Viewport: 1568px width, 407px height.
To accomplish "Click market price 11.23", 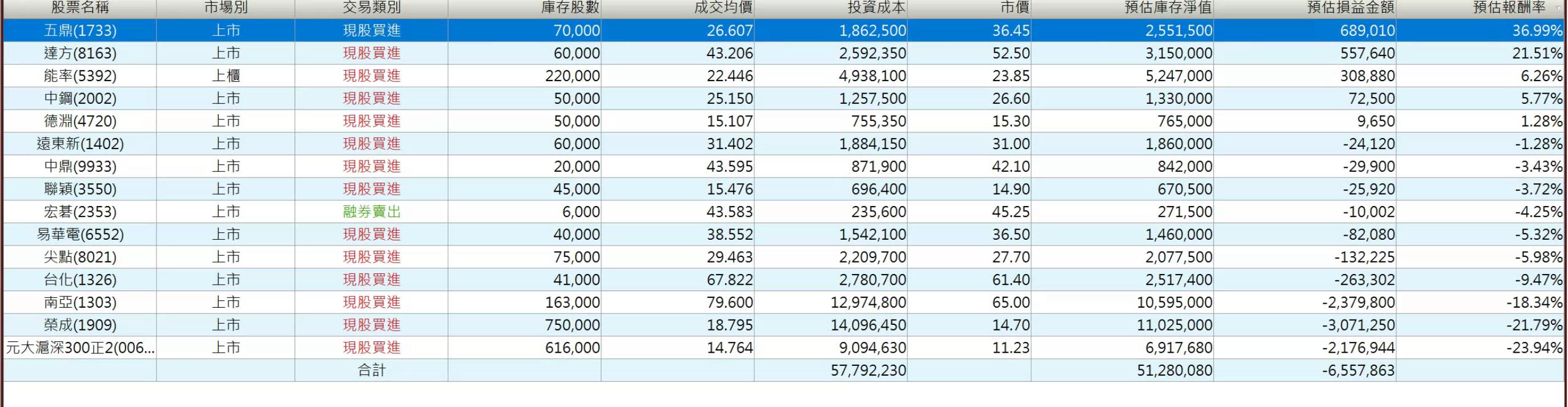I will click(1011, 348).
